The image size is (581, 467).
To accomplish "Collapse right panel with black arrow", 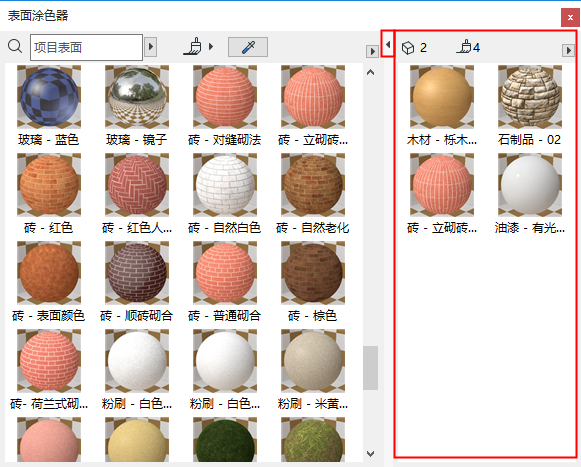I will (x=388, y=44).
